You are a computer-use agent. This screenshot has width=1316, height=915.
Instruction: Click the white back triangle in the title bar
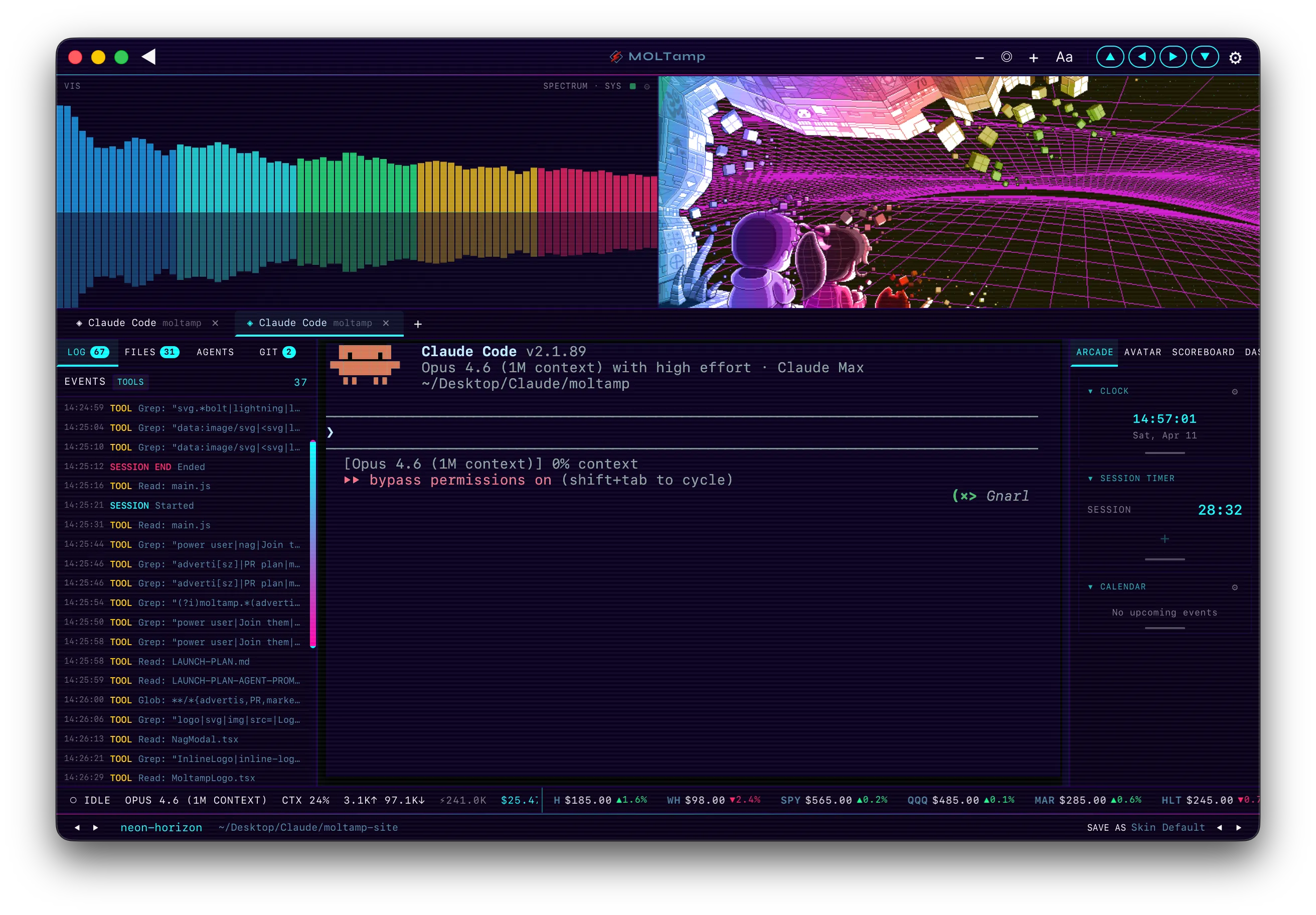tap(149, 57)
